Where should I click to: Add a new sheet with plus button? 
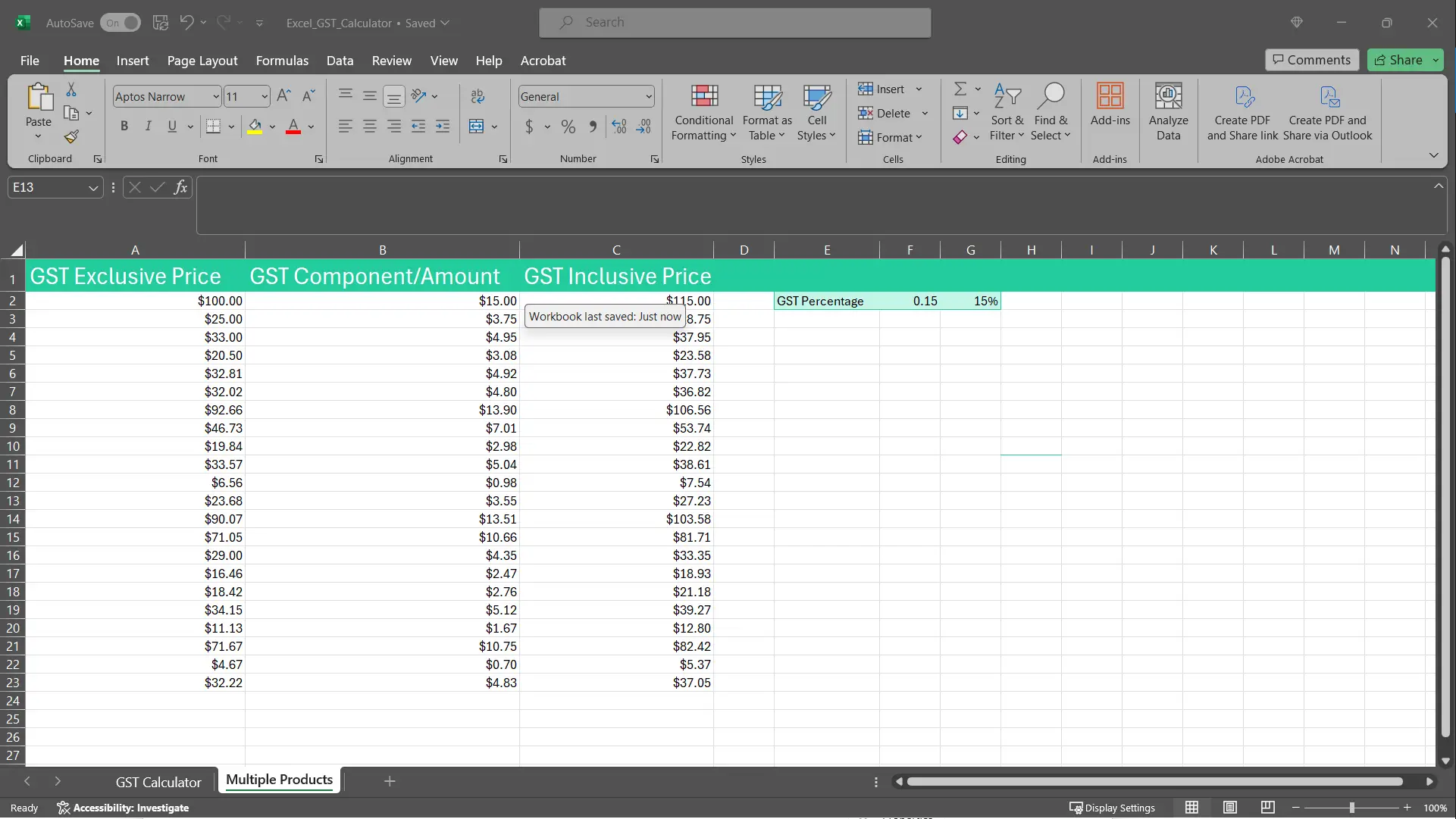tap(390, 781)
